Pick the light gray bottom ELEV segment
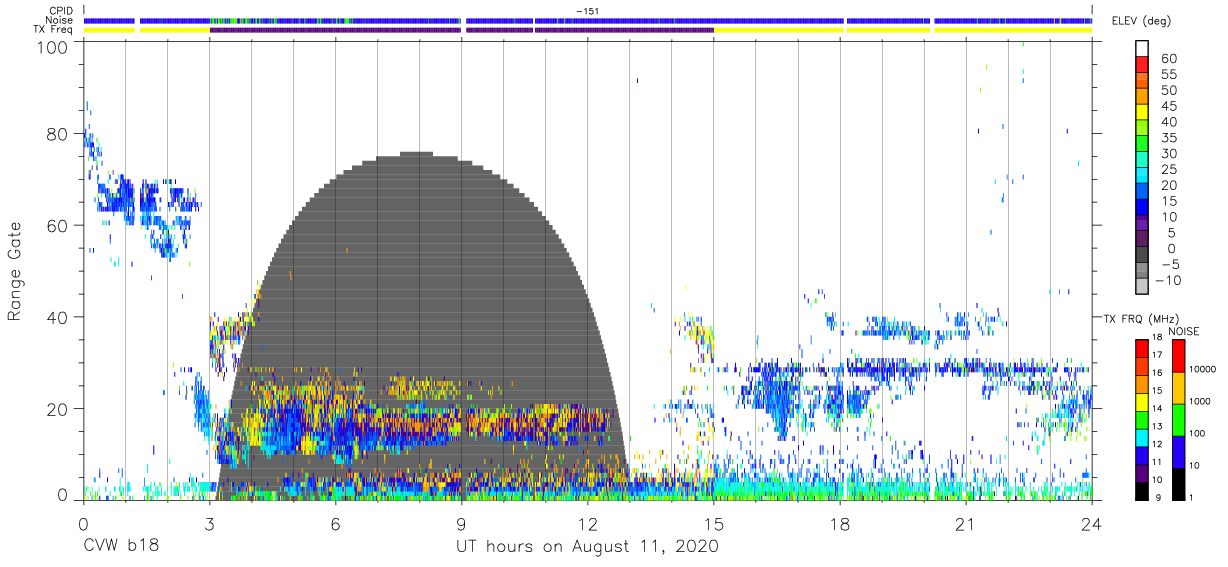The height and width of the screenshot is (567, 1228). click(x=1142, y=288)
